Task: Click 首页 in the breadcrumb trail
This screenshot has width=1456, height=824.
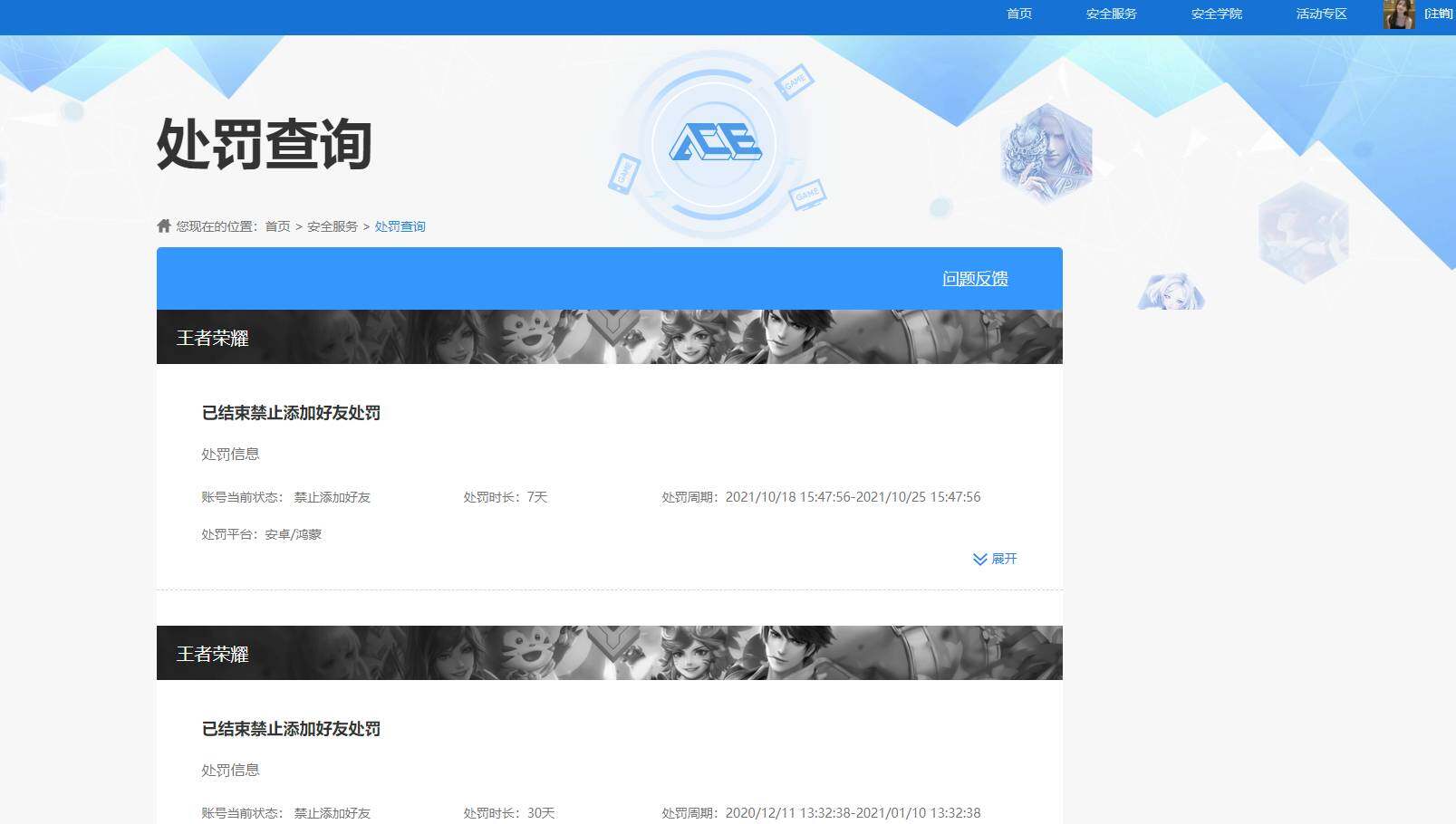Action: pos(276,225)
